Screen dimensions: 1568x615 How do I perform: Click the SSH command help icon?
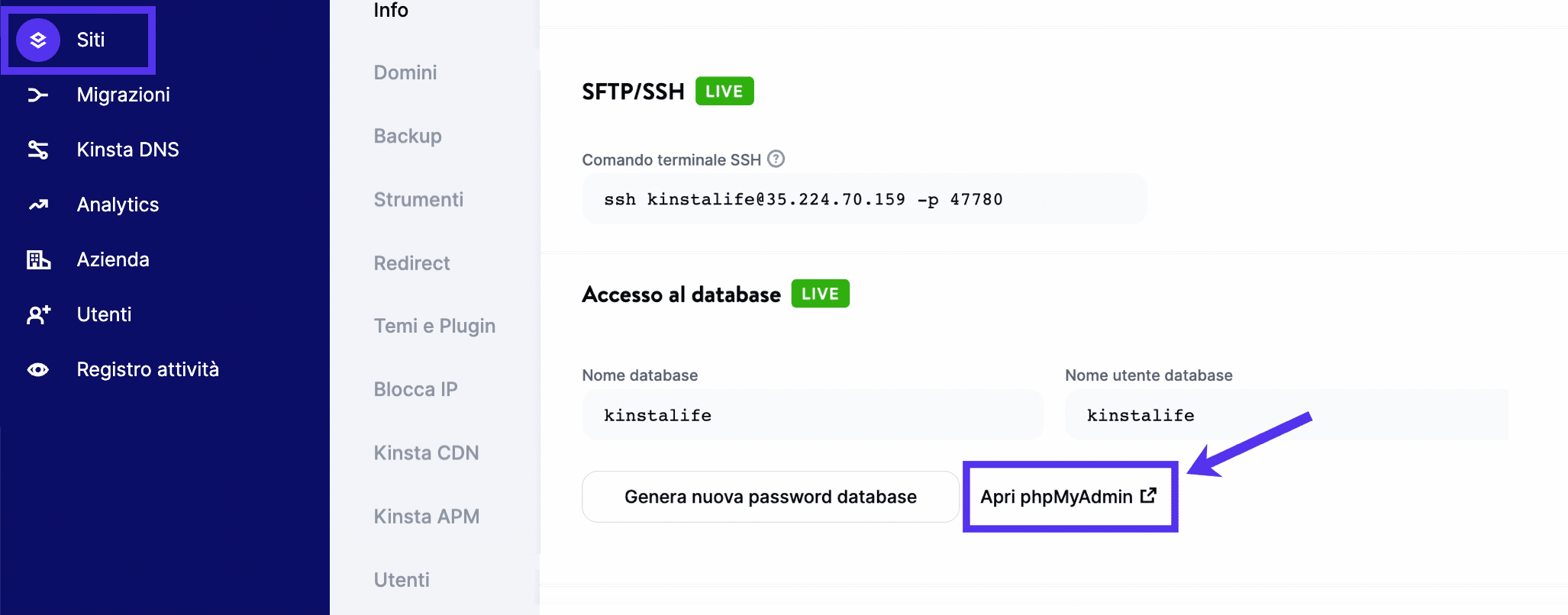click(x=776, y=159)
